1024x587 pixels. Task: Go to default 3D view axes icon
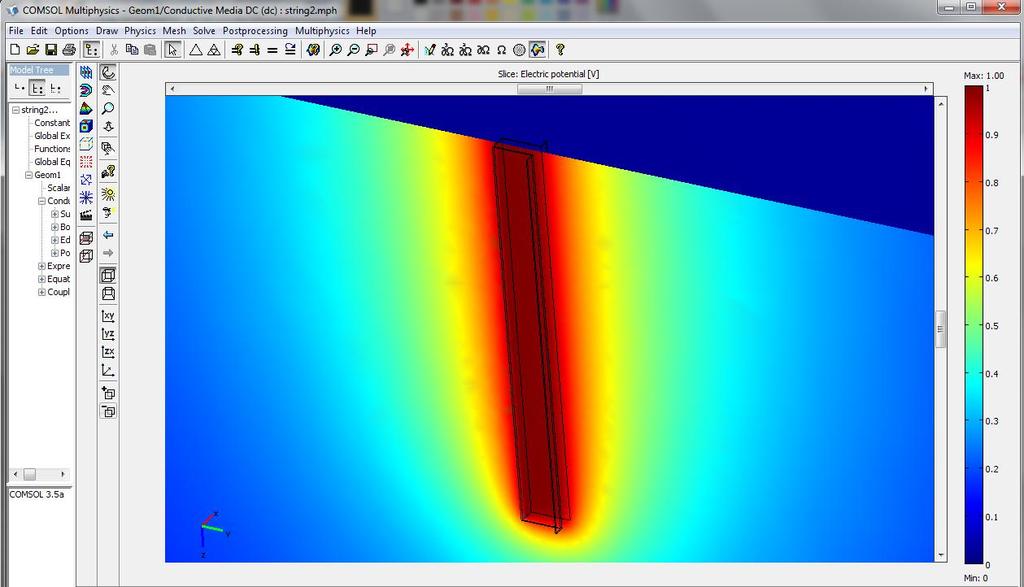click(x=108, y=370)
